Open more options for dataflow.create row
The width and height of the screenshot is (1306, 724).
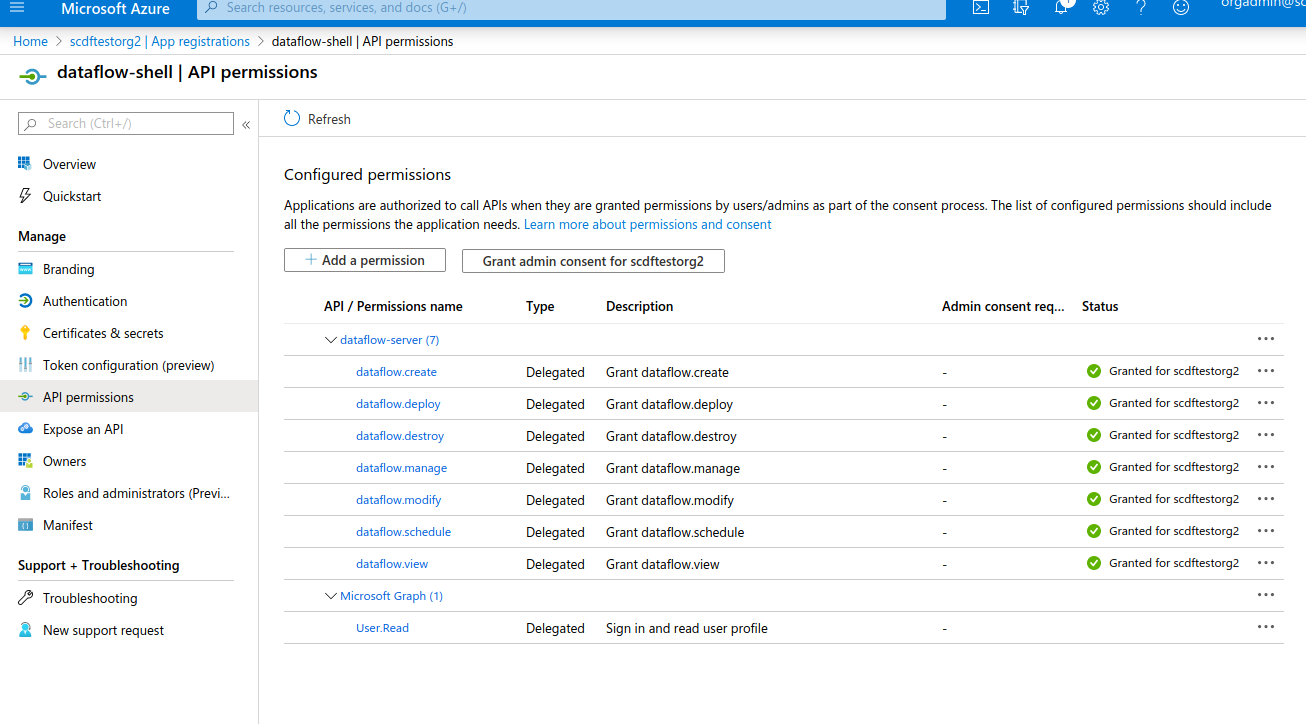coord(1266,371)
